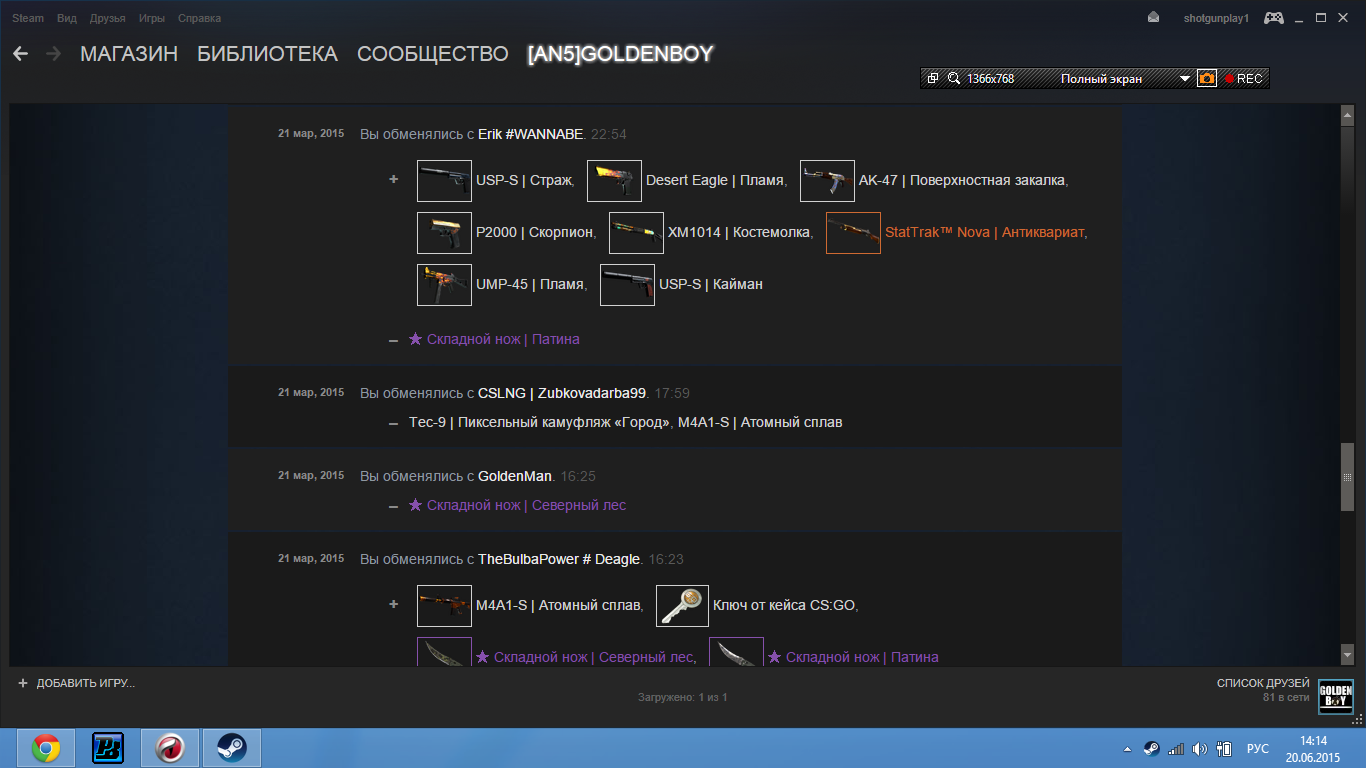1366x768 pixels.
Task: Open the GoldenMan profile link
Action: click(x=515, y=476)
